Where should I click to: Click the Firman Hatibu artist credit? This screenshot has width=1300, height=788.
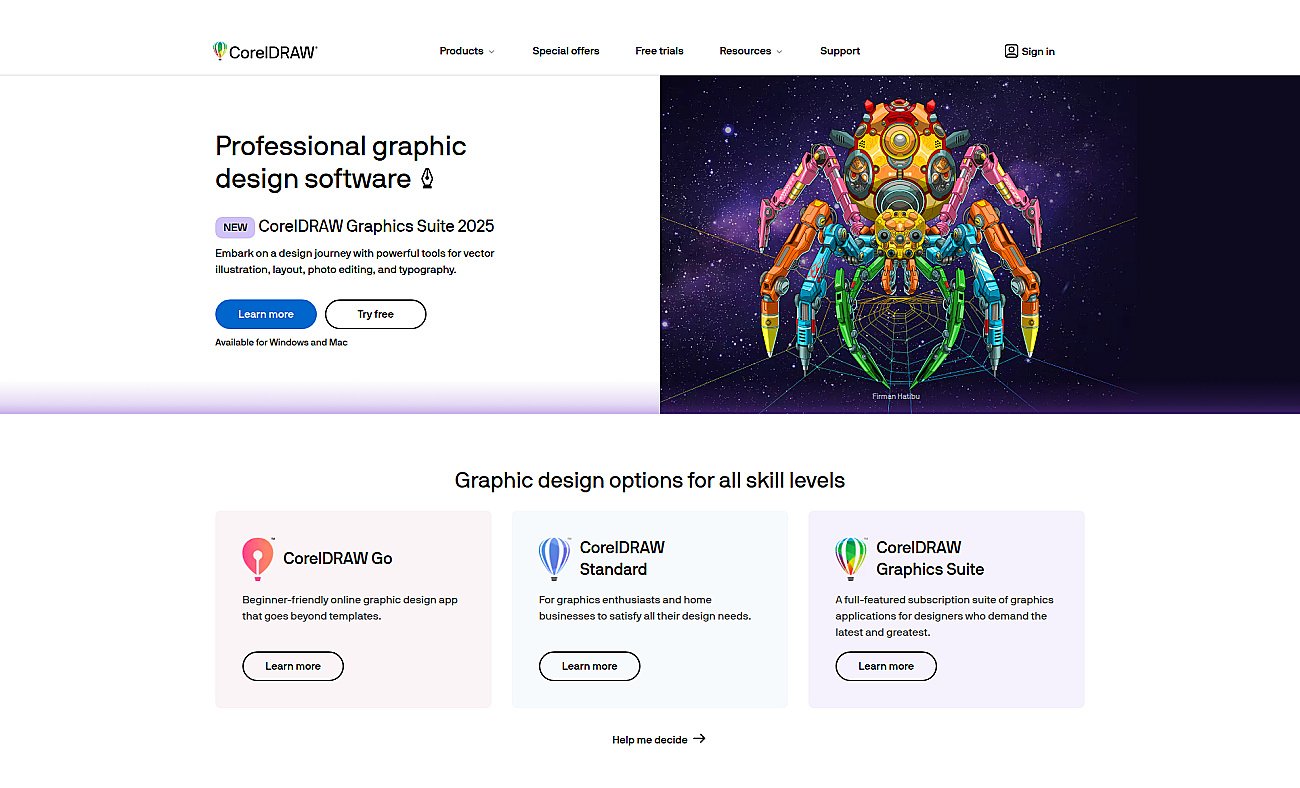[896, 397]
